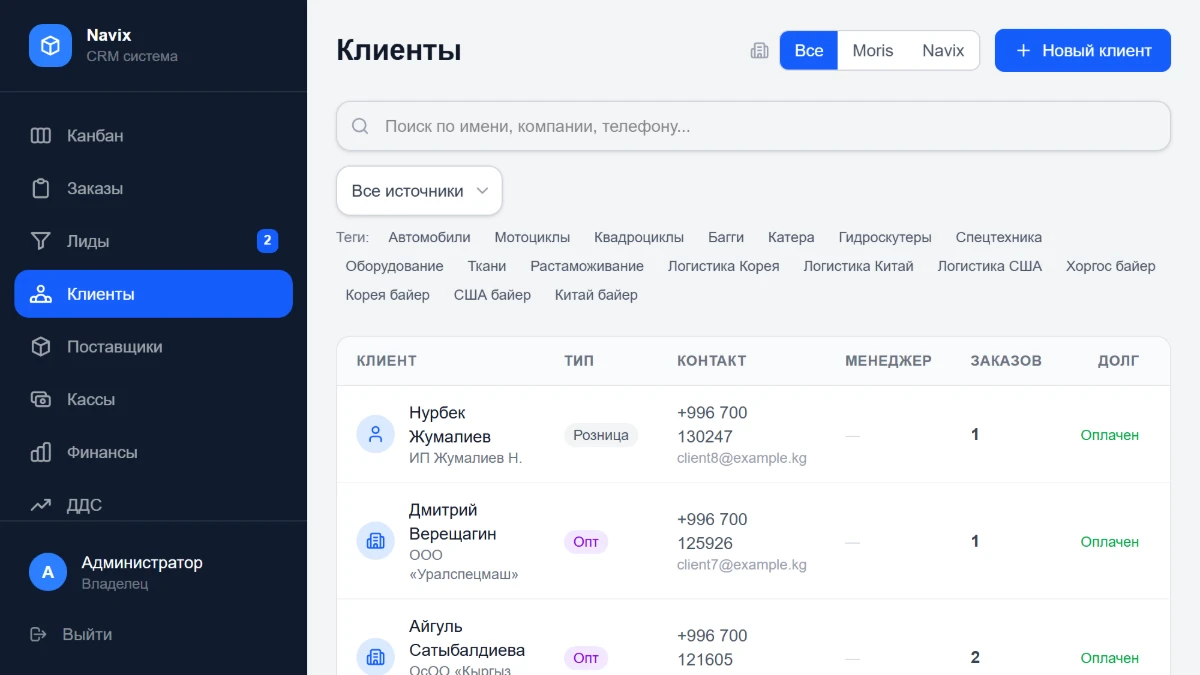Select Поставщики in navigation
Image resolution: width=1200 pixels, height=675 pixels.
click(154, 347)
